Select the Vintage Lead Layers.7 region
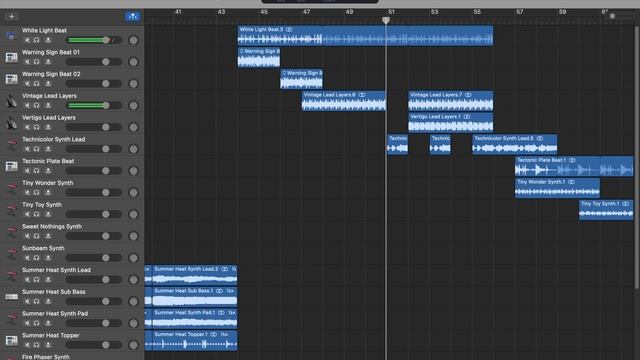 451,101
